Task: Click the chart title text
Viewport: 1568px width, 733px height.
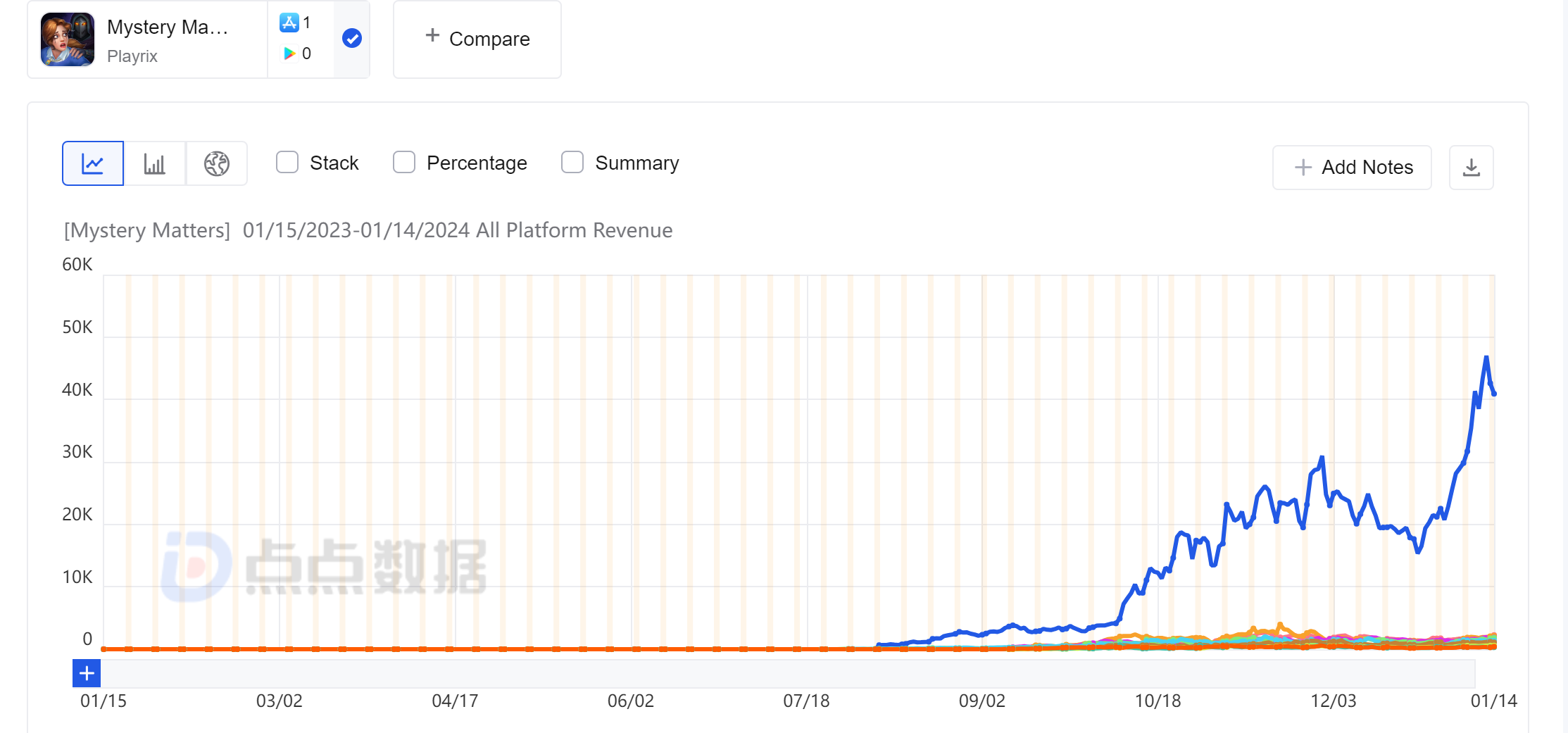Action: pos(368,230)
